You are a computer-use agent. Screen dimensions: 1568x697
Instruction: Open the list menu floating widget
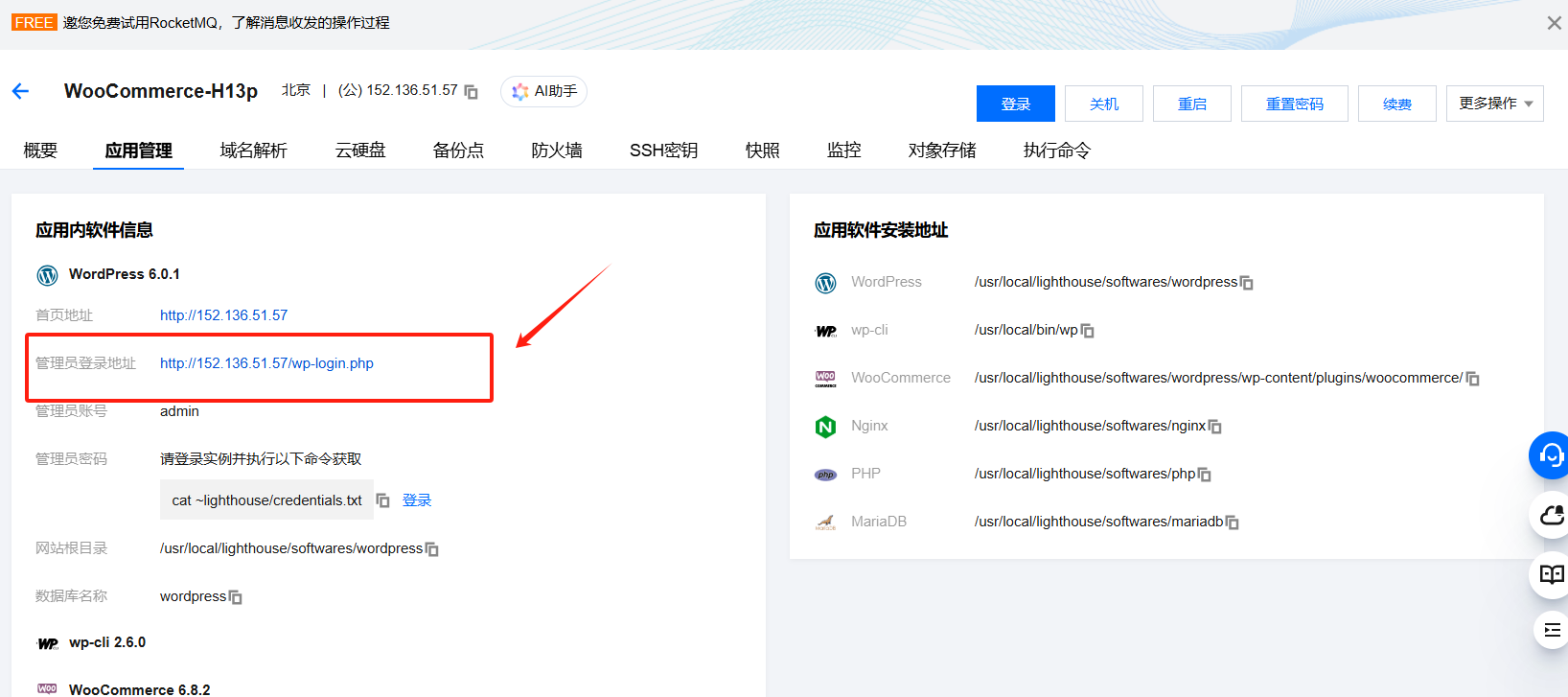pos(1552,630)
